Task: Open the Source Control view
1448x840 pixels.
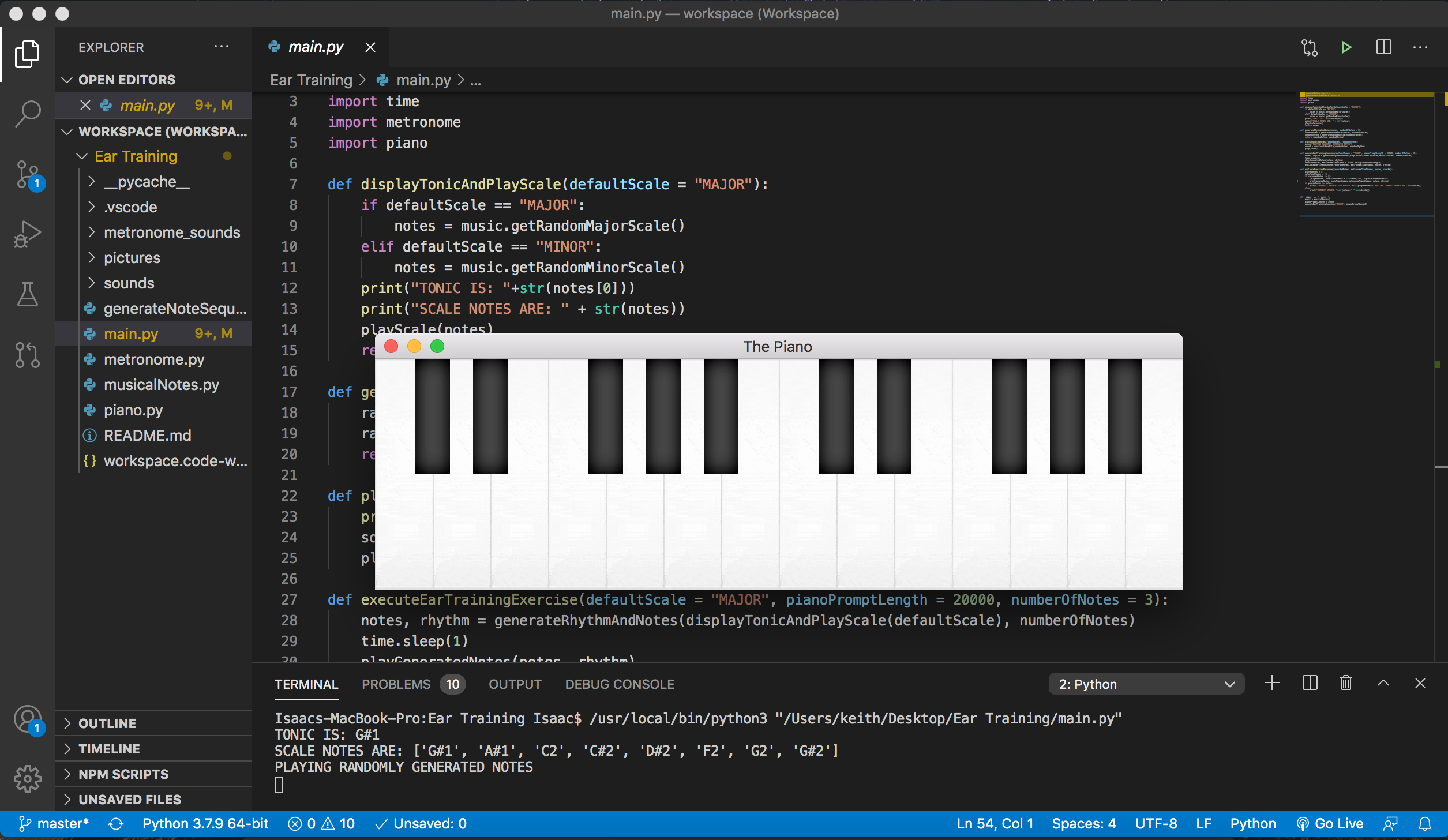Action: [27, 174]
